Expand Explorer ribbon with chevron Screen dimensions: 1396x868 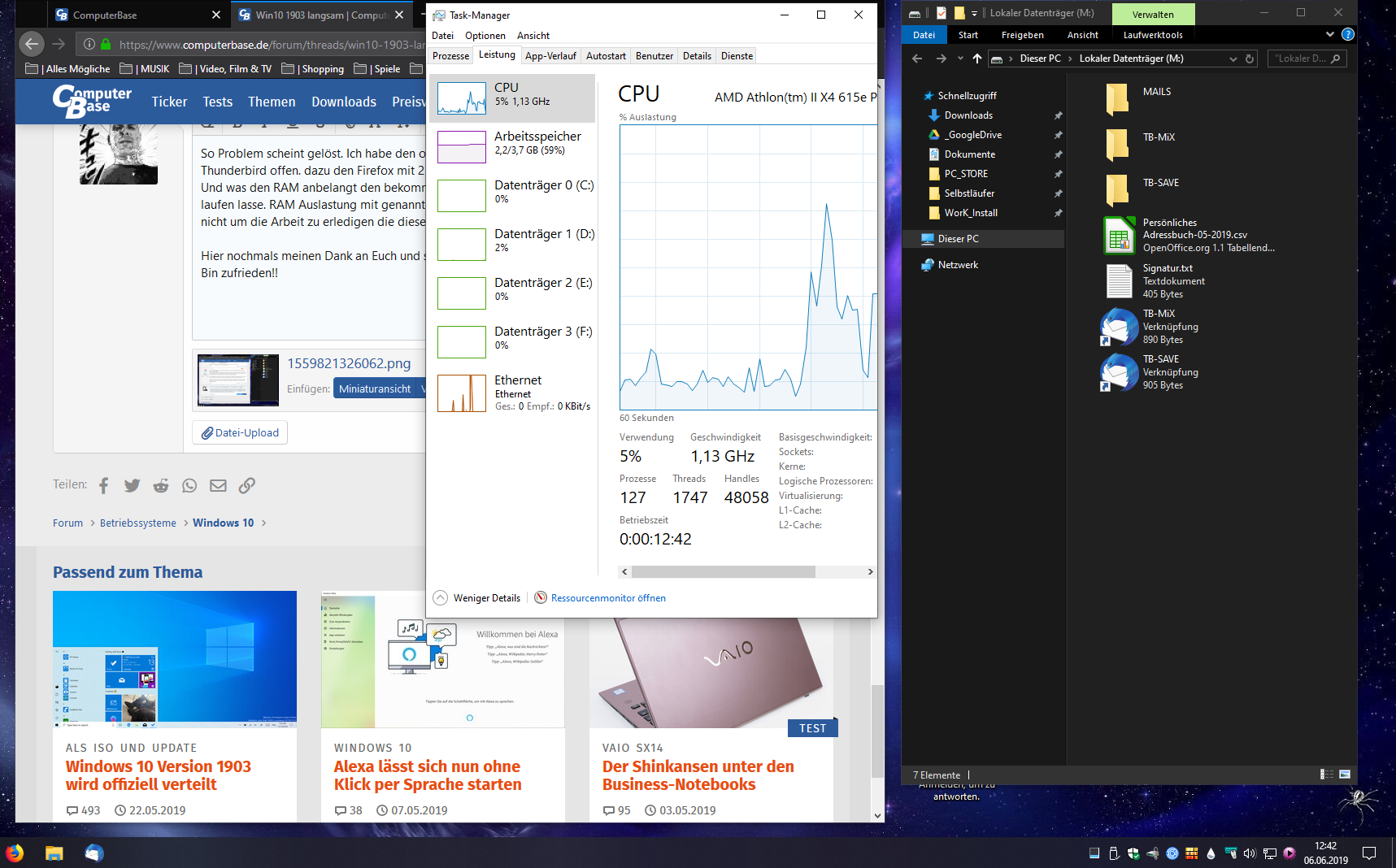pyautogui.click(x=1330, y=35)
